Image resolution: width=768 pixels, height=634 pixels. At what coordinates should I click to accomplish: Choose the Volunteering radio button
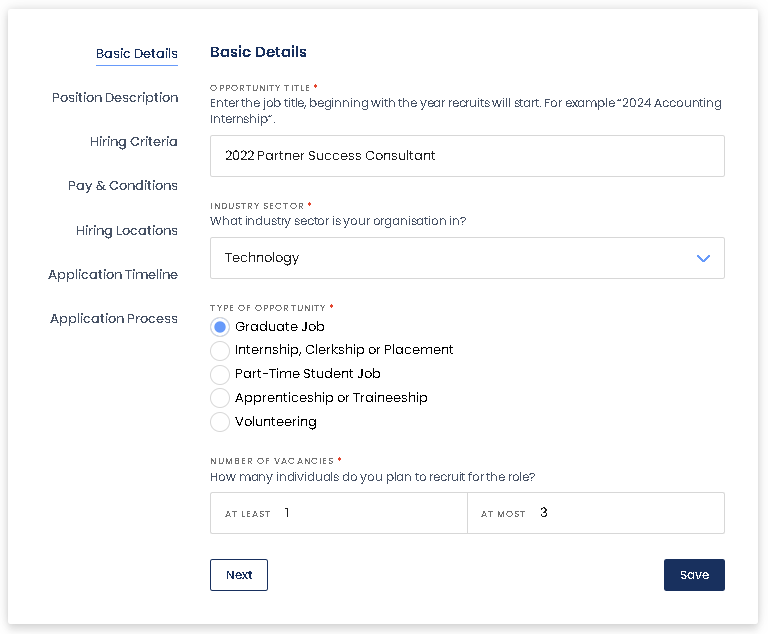[220, 422]
